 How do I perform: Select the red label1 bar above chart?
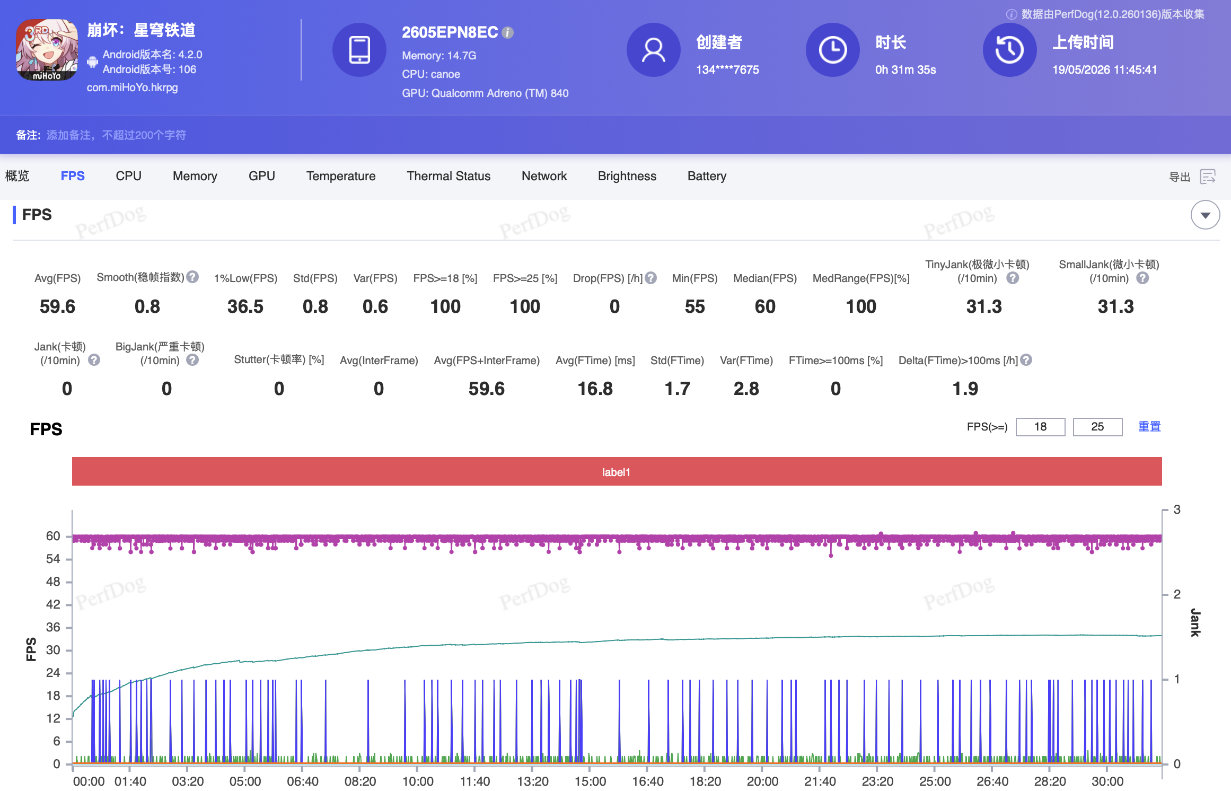(617, 472)
